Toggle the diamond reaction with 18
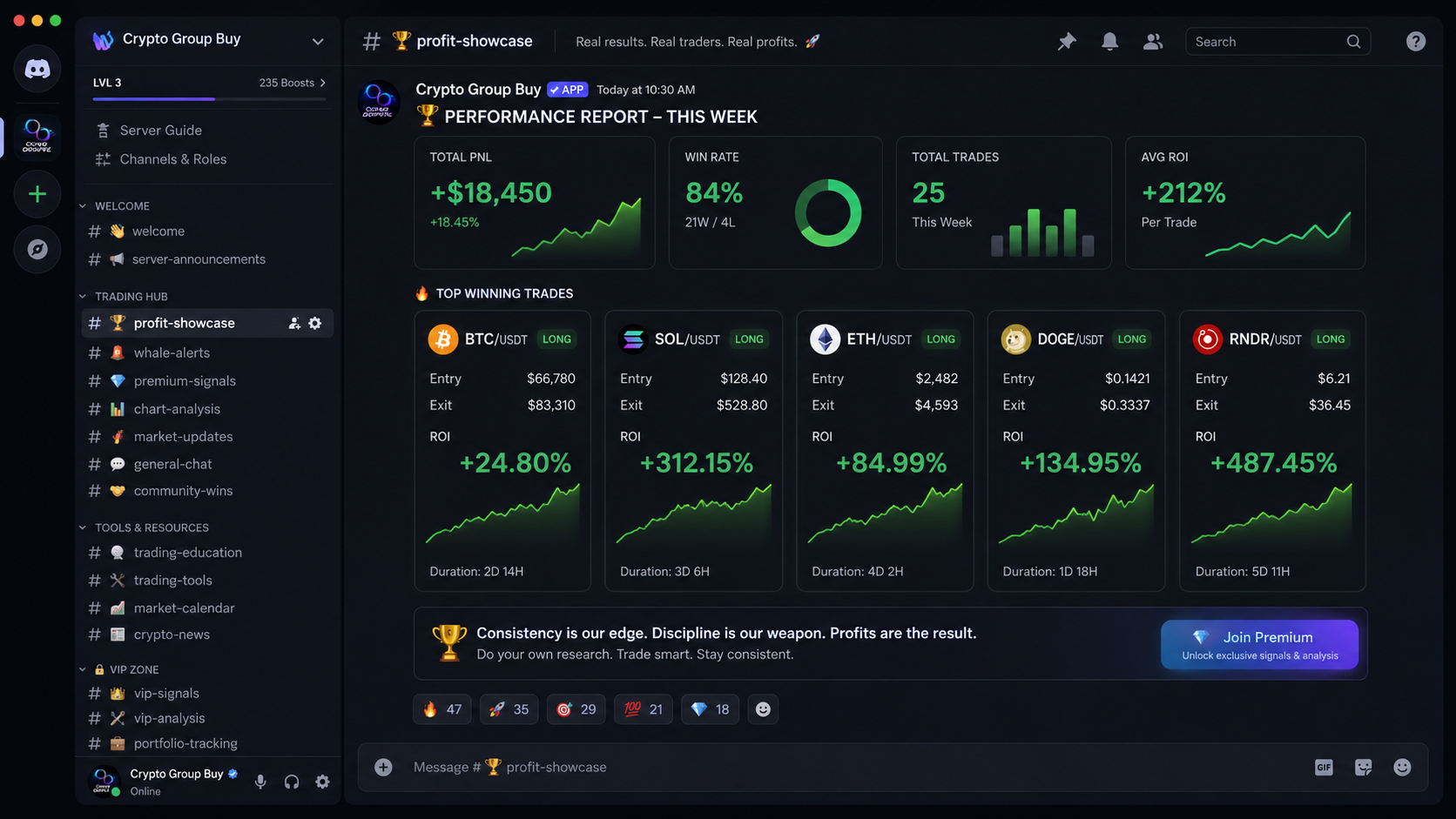This screenshot has width=1456, height=819. click(x=711, y=709)
